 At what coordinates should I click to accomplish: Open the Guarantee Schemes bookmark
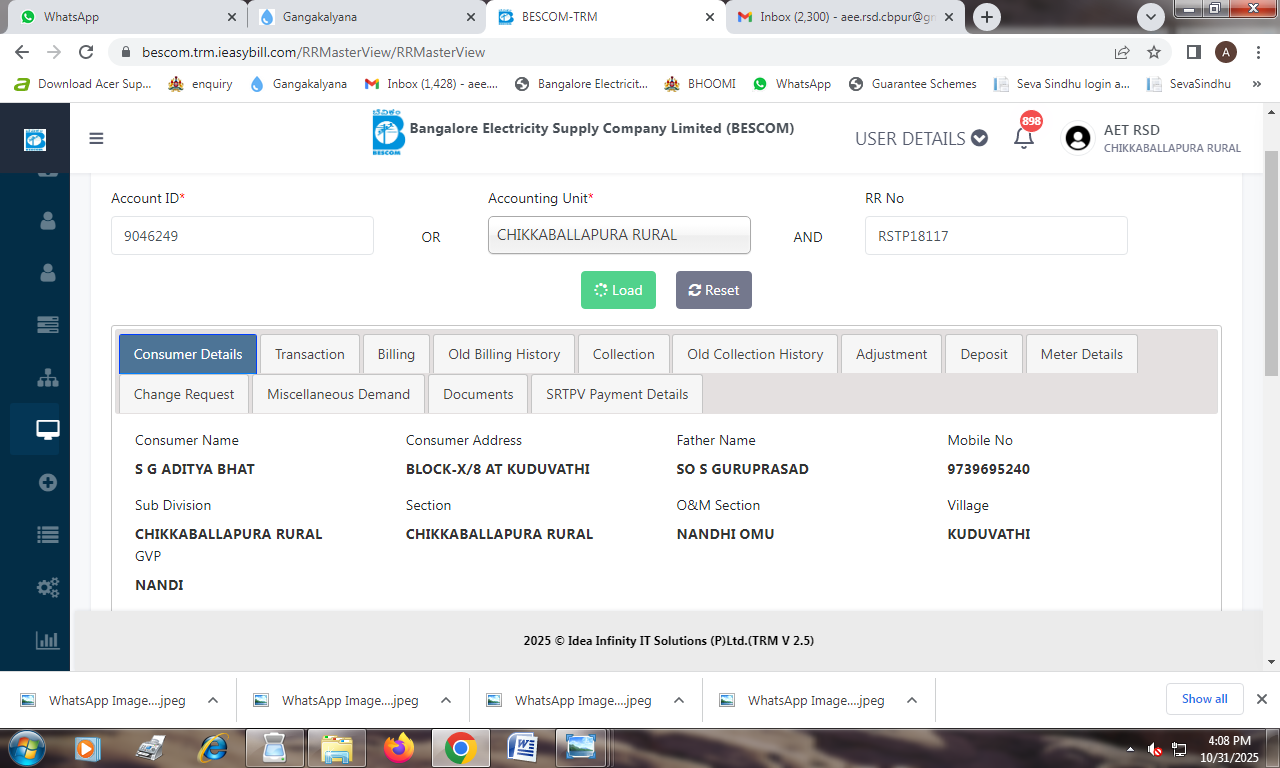pos(912,84)
